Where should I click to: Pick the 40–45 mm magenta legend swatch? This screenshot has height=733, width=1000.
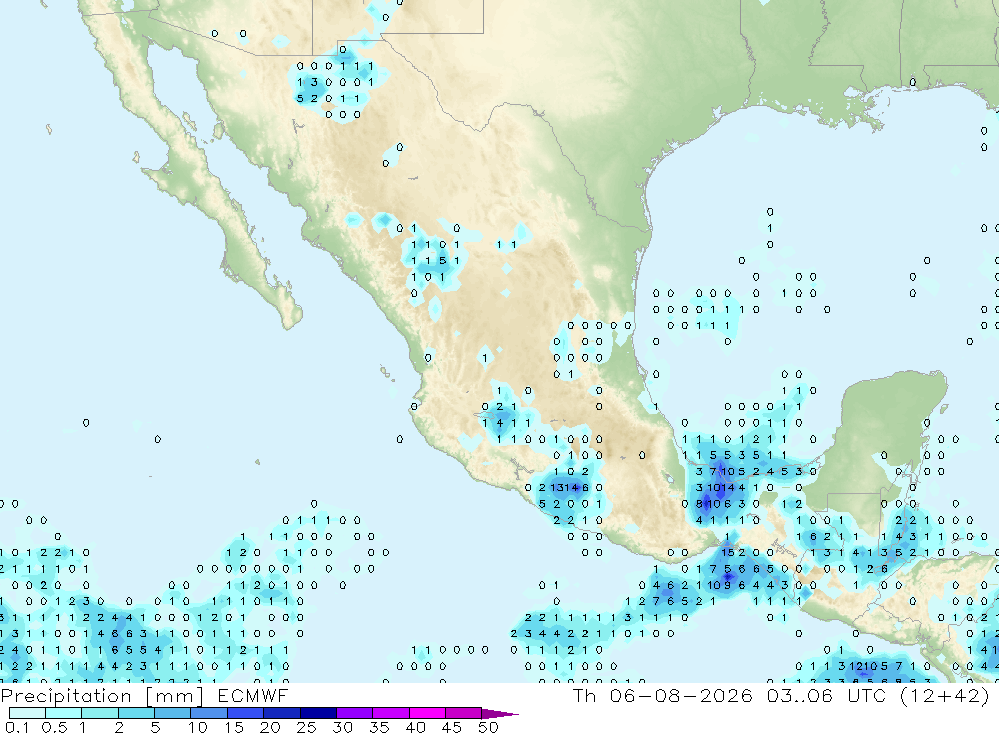pos(427,713)
